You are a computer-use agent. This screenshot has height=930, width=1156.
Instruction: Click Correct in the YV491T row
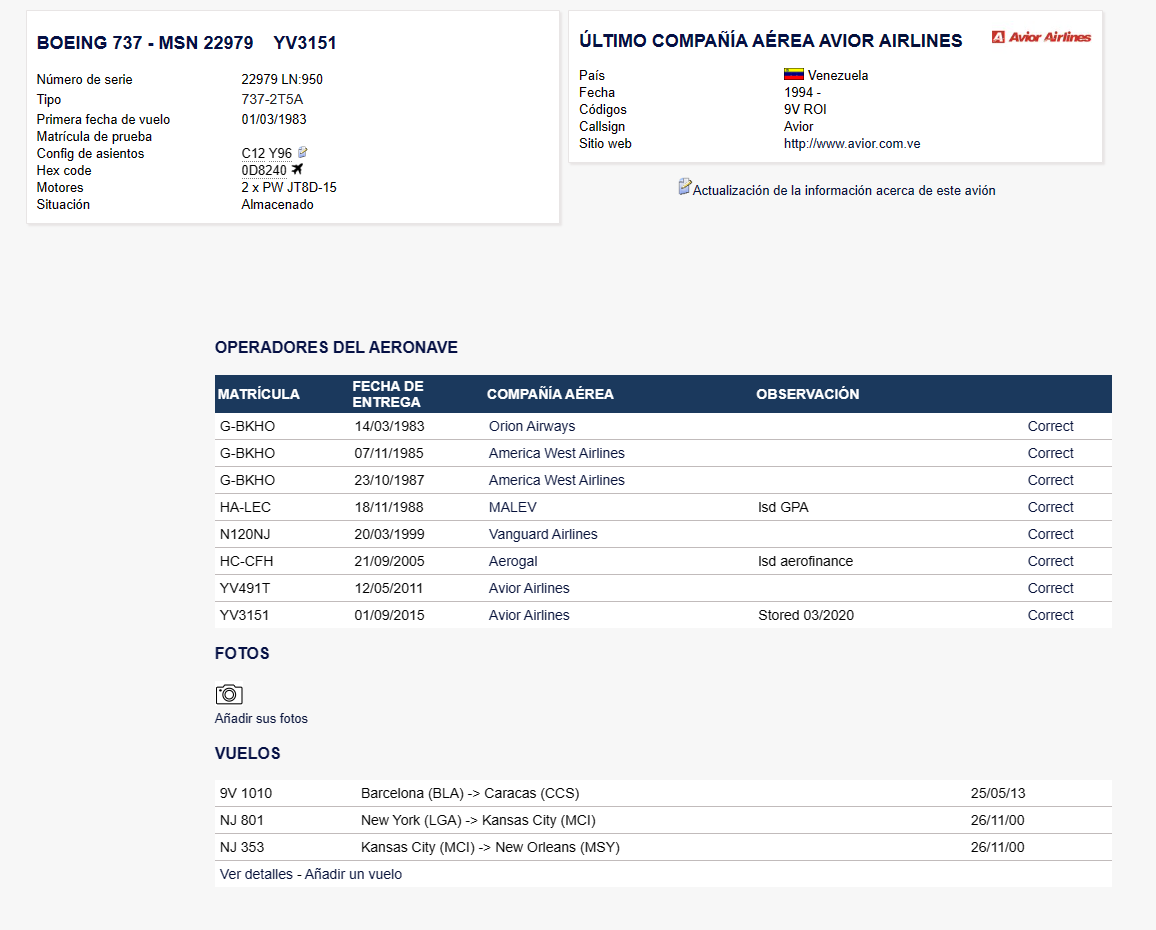coord(1051,588)
